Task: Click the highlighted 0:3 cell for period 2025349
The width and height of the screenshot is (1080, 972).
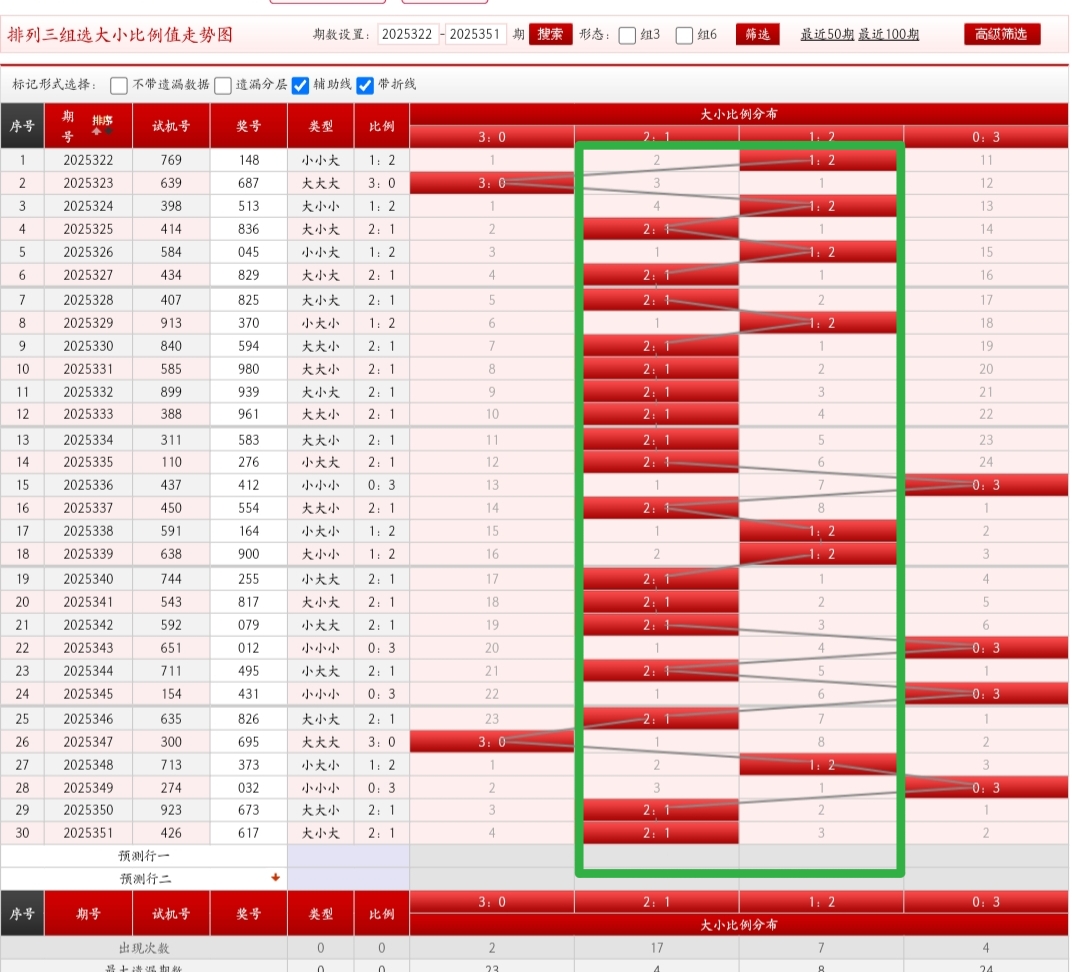Action: point(986,788)
